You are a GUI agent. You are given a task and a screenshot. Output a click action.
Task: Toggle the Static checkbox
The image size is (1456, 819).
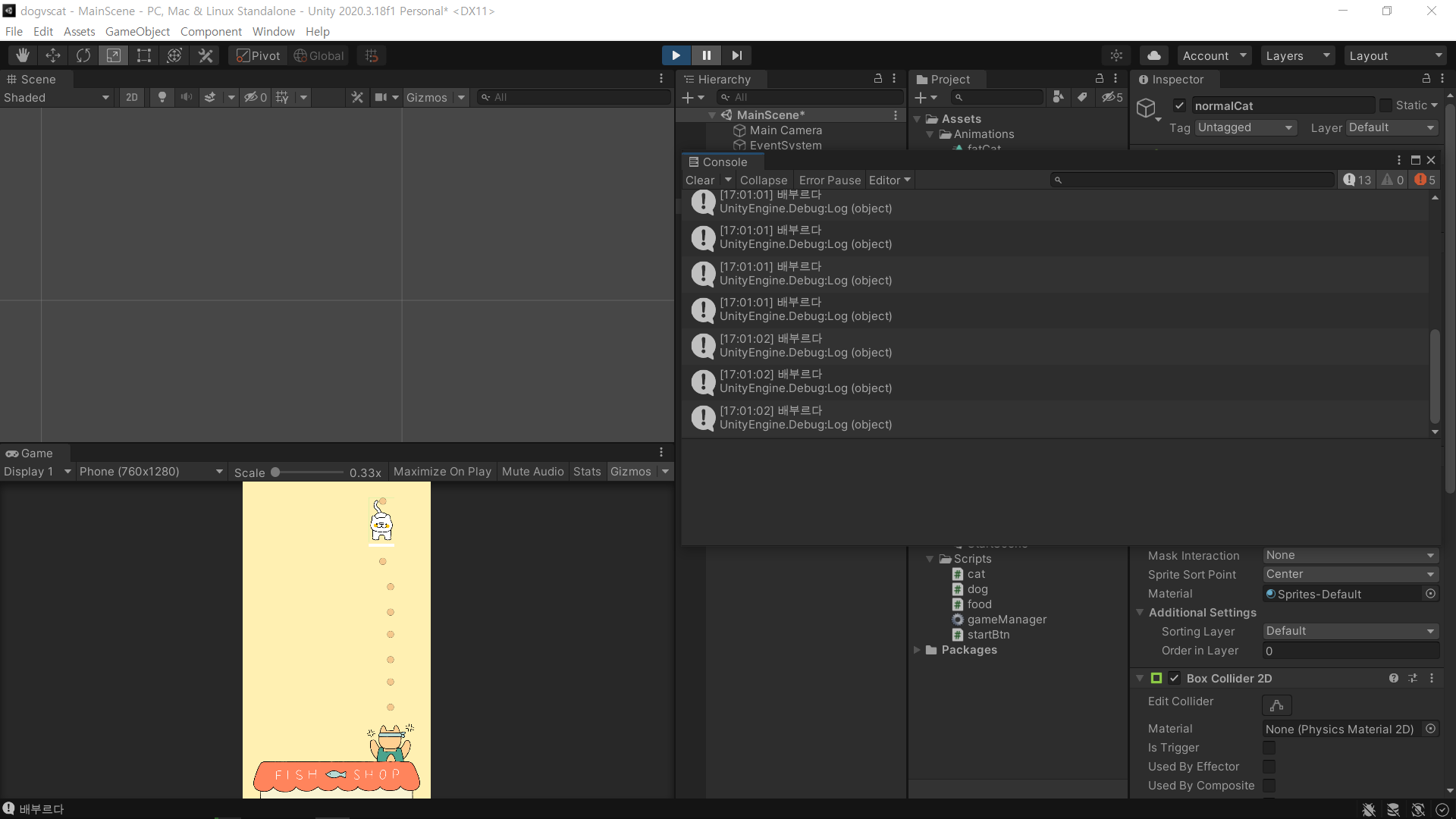[1385, 105]
